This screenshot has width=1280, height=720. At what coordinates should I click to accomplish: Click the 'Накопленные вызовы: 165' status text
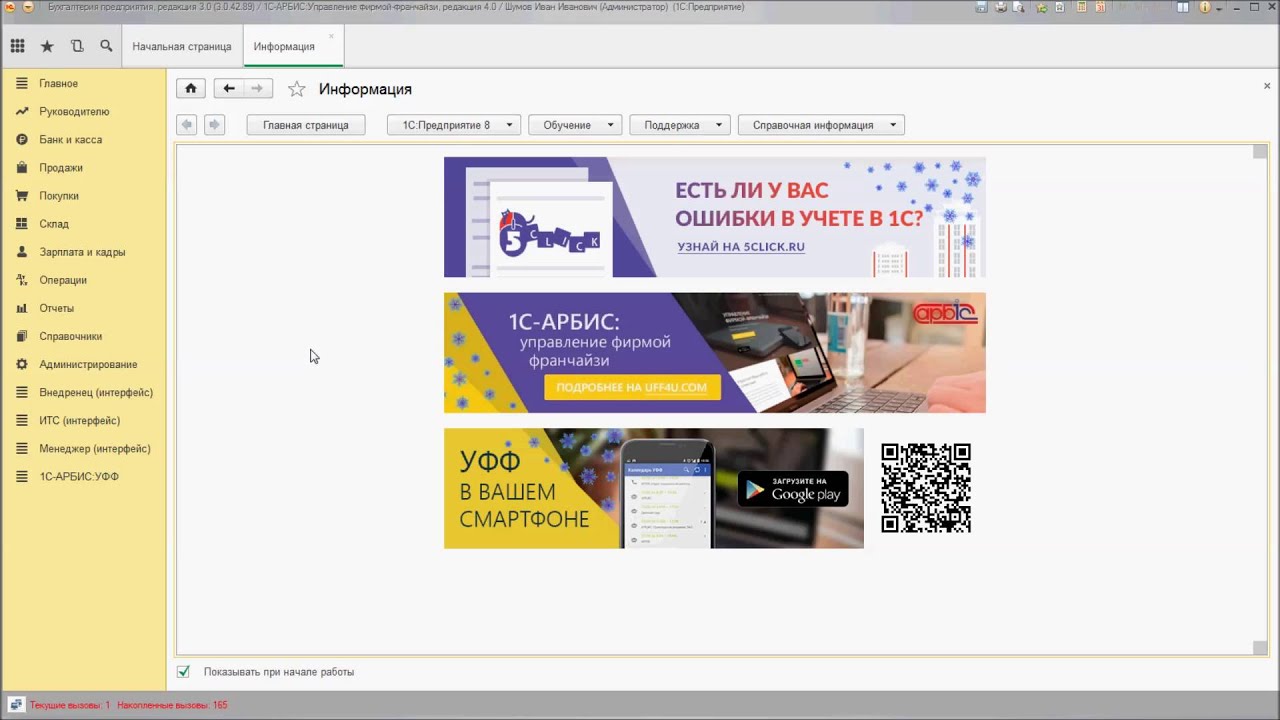(x=172, y=705)
